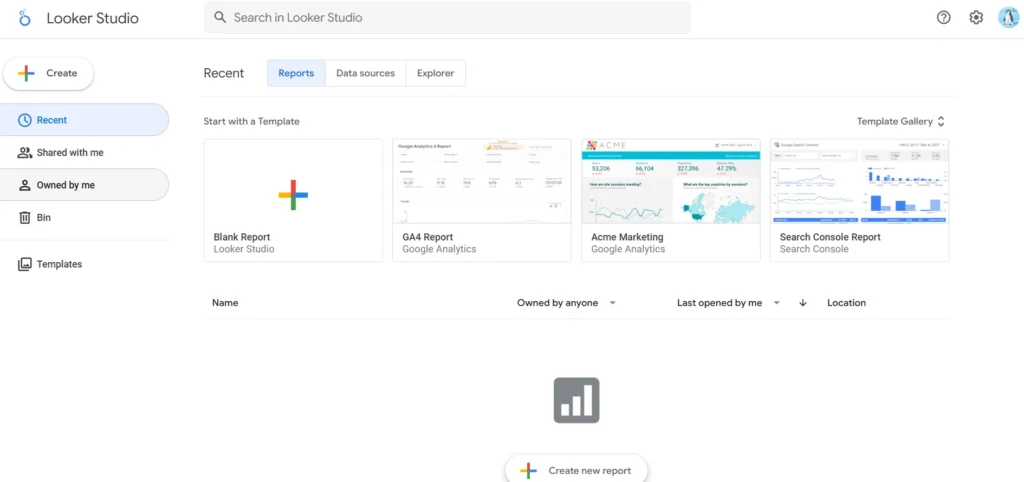This screenshot has width=1024, height=482.
Task: Click the Create new report button
Action: [x=576, y=470]
